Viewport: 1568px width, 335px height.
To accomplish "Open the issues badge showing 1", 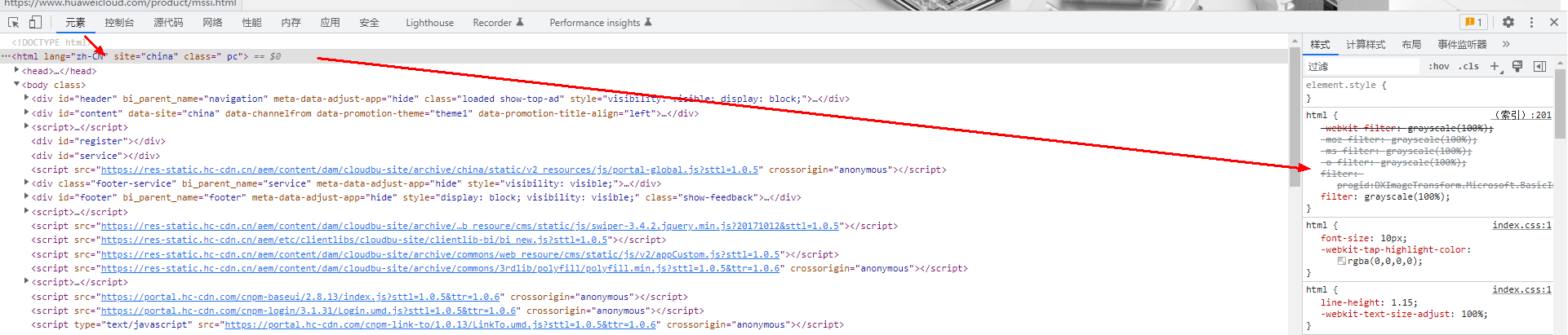I will [1473, 22].
